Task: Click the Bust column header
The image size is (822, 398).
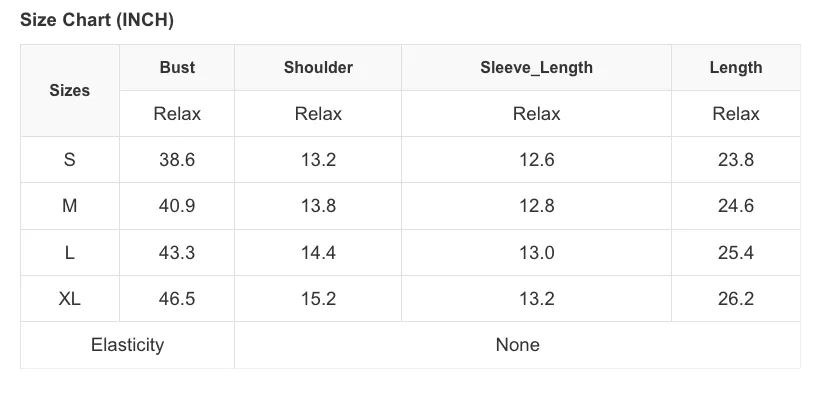Action: coord(177,68)
